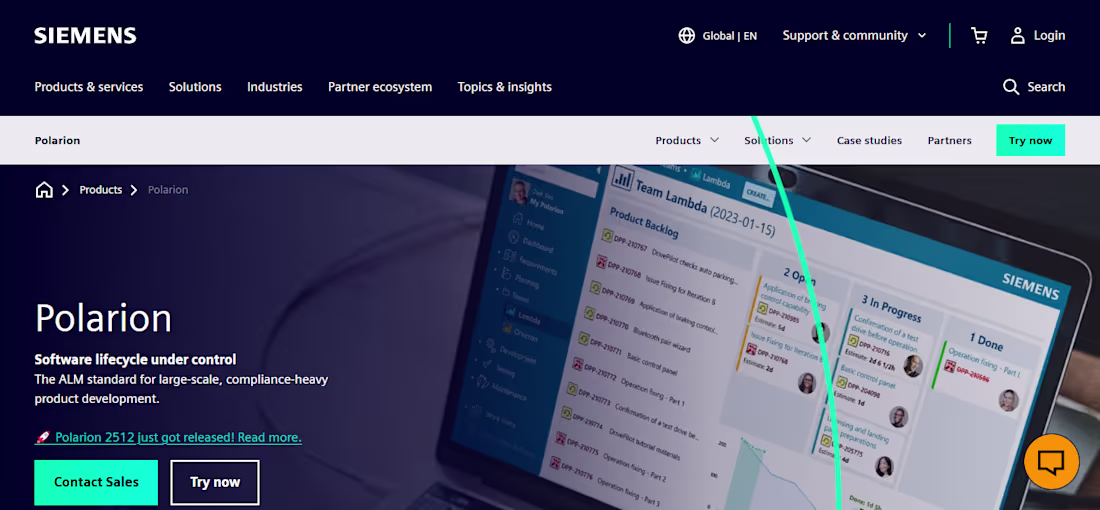Click the Search label in header
The width and height of the screenshot is (1100, 510).
1046,87
